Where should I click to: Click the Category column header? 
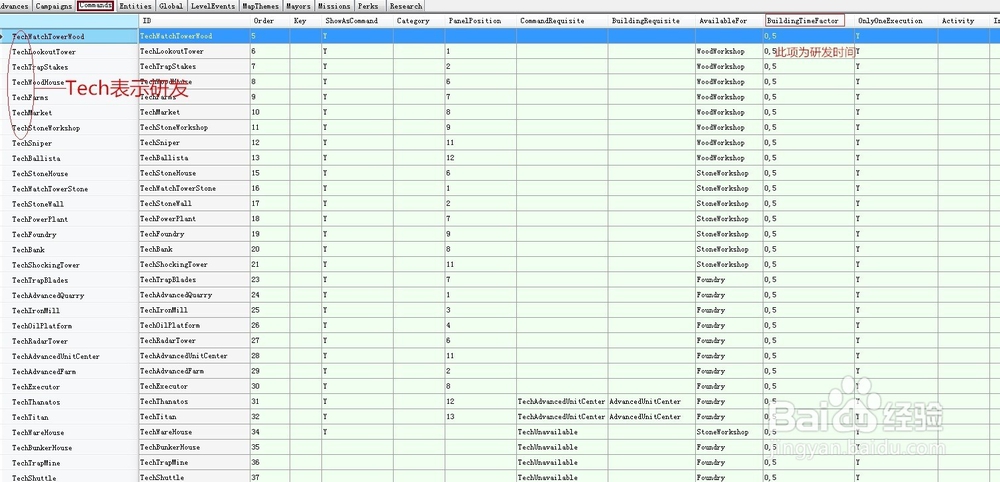coord(419,20)
